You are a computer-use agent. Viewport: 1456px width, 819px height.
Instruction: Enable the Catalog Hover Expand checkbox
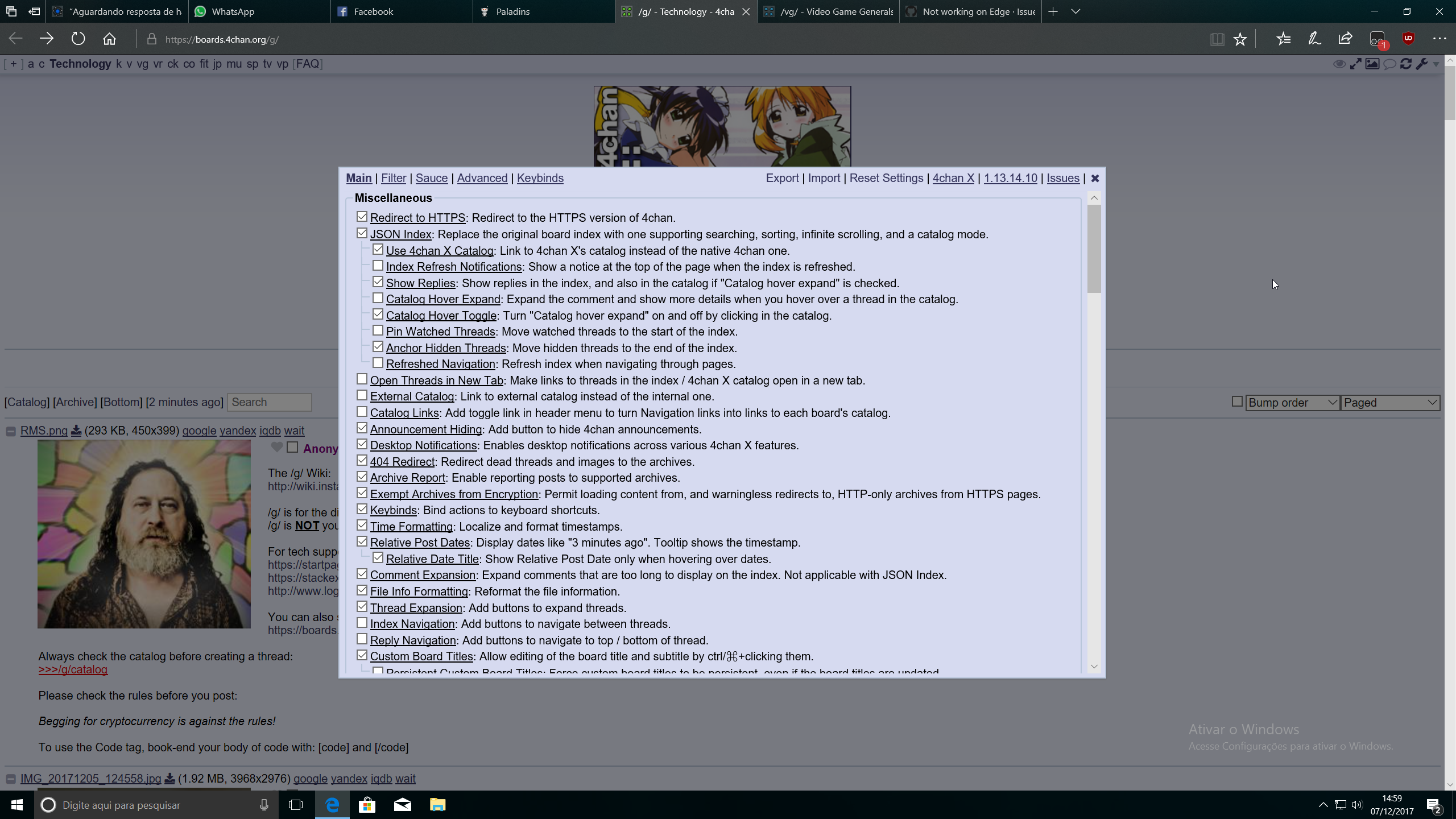click(378, 297)
